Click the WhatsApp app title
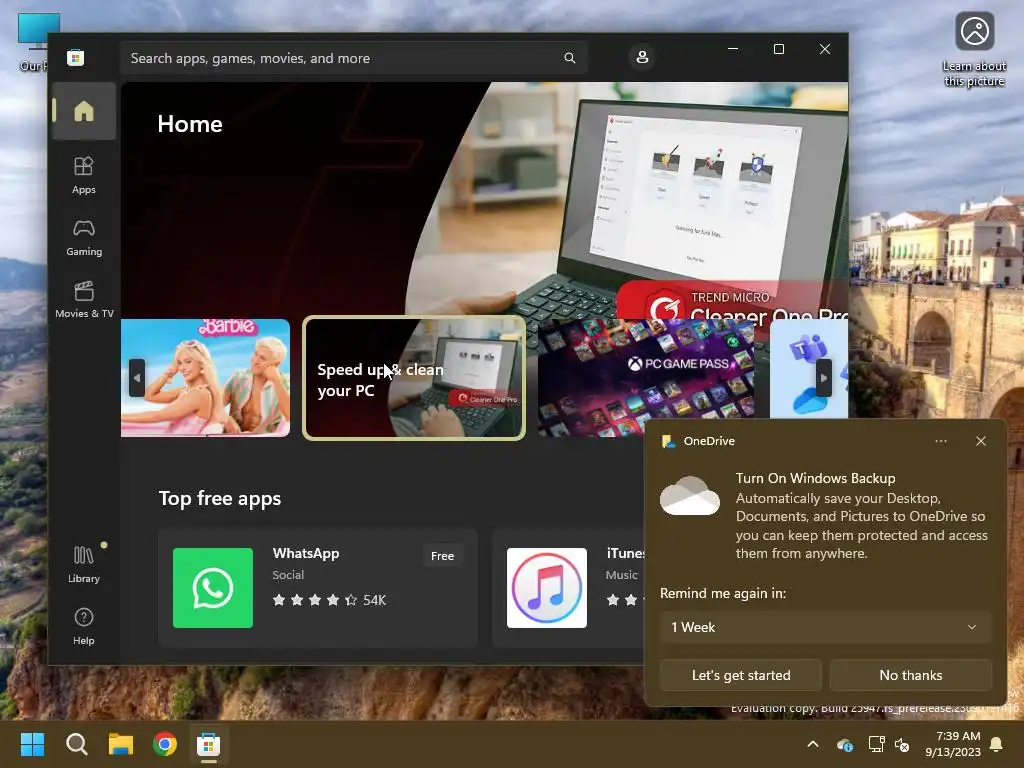 (306, 553)
